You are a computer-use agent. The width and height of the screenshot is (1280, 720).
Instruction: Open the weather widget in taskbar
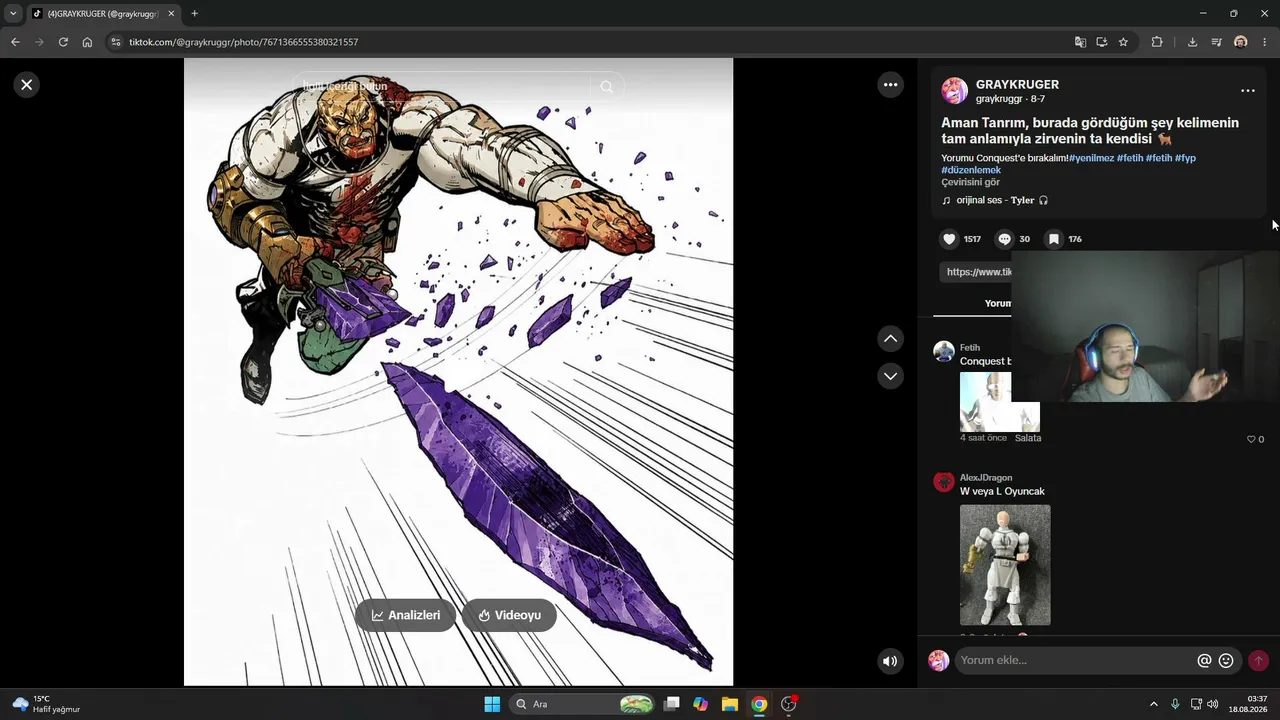[x=46, y=704]
